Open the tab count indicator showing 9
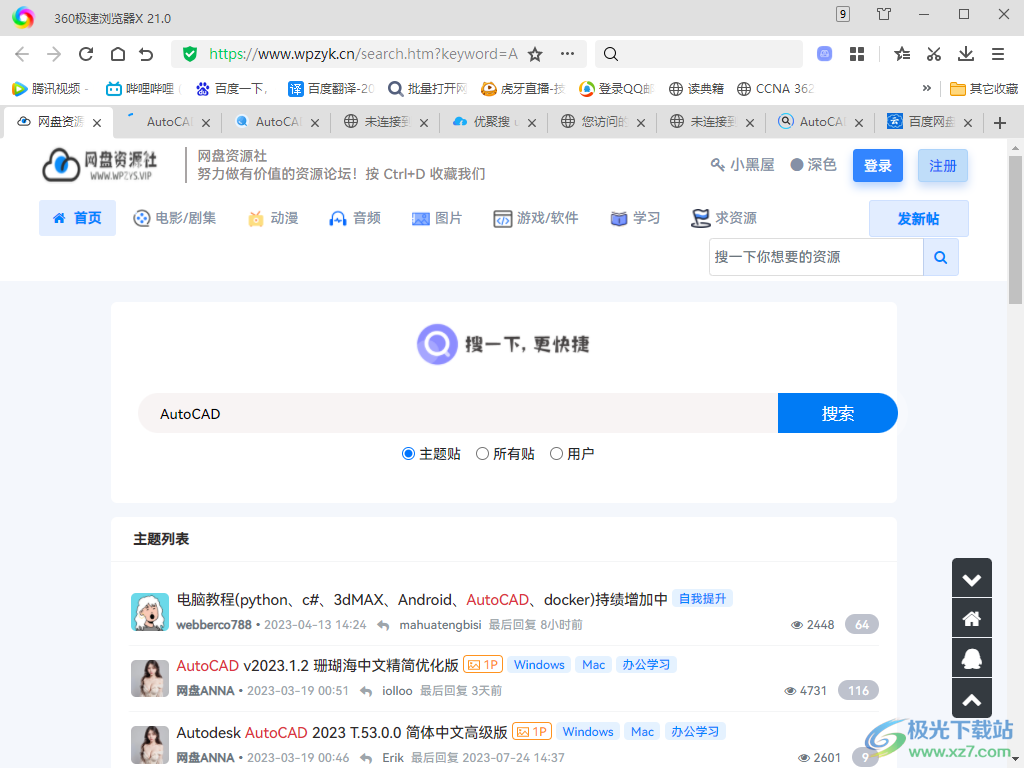This screenshot has width=1024, height=768. 843,14
